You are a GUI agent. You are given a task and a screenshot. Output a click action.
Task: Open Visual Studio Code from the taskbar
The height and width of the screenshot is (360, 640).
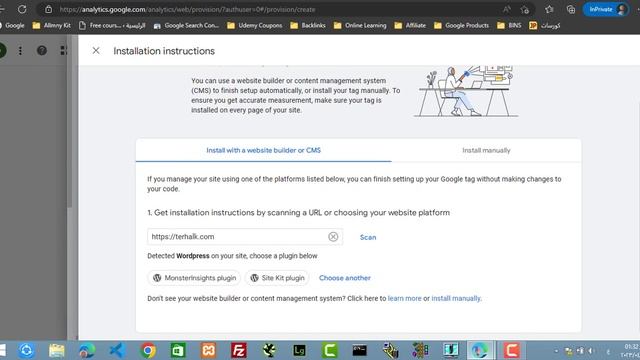click(117, 350)
